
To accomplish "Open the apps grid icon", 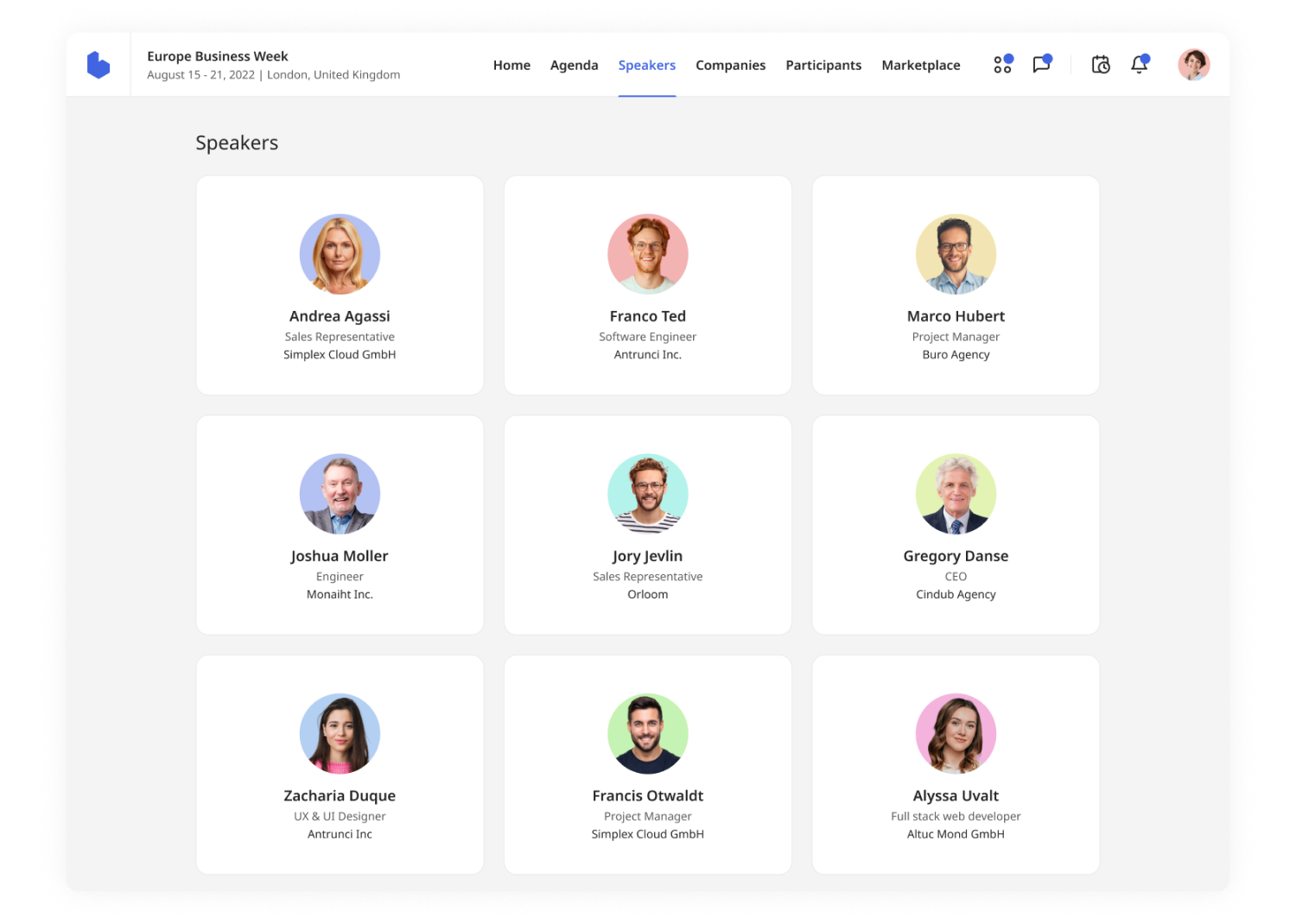I will [x=1002, y=65].
